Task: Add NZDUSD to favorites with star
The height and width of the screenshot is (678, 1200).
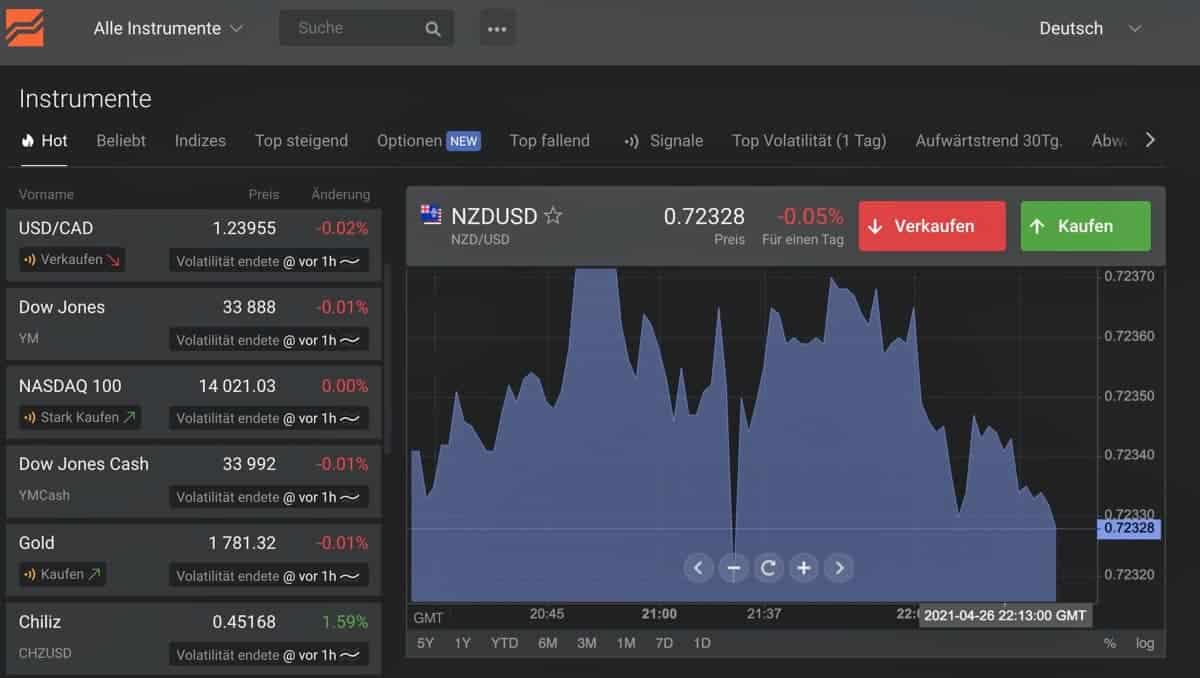Action: click(x=553, y=216)
